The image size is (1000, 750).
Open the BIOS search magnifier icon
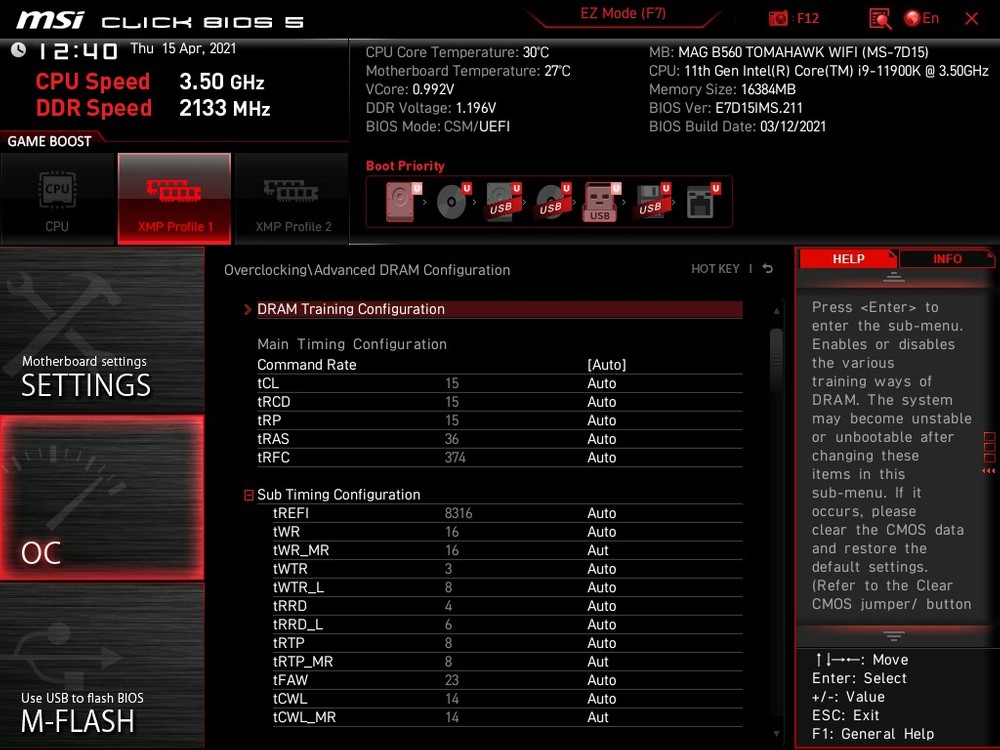(880, 18)
